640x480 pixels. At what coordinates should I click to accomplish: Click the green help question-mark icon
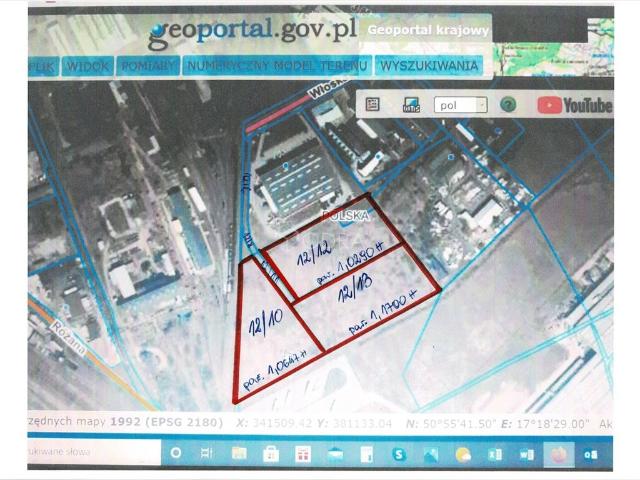[508, 104]
